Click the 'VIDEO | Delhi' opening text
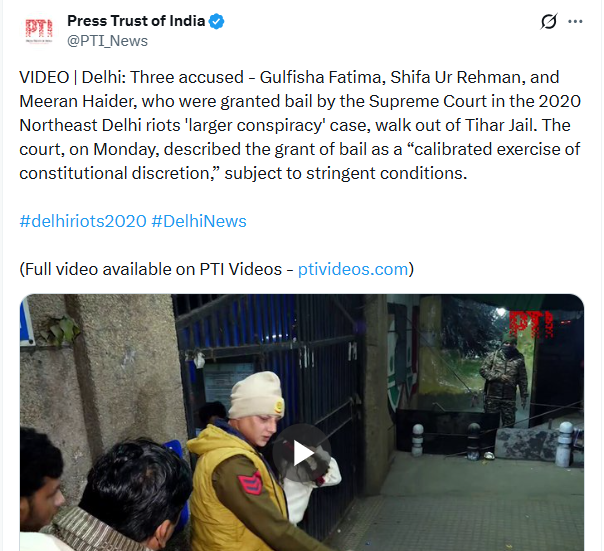 point(72,77)
